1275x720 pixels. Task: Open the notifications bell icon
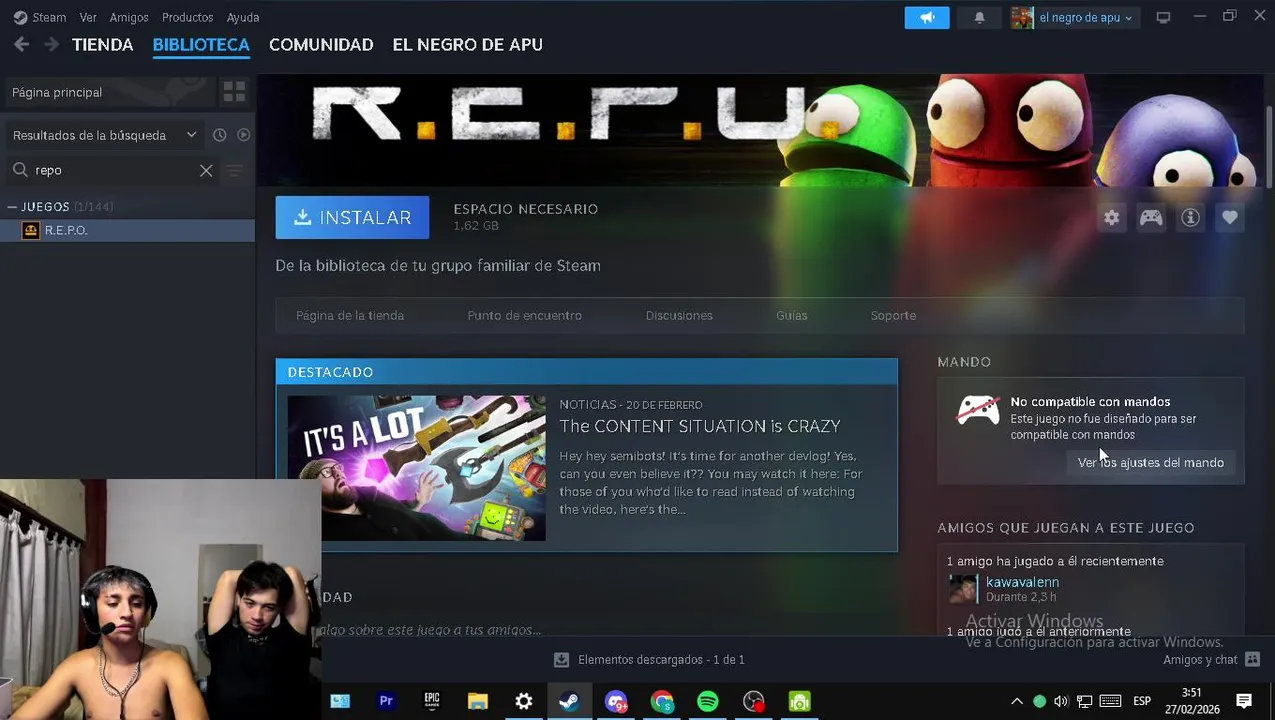[x=979, y=18]
